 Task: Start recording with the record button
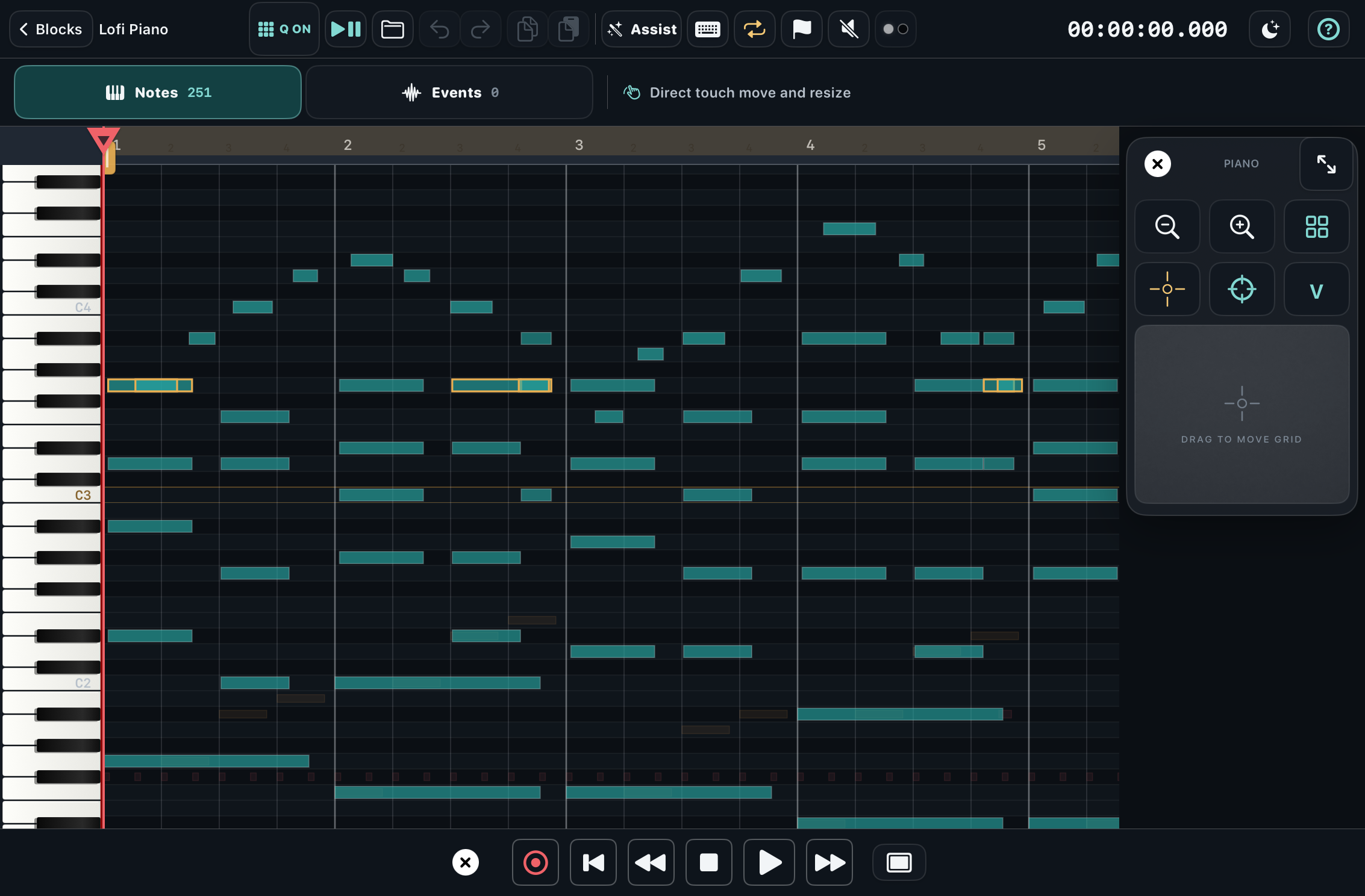[536, 863]
